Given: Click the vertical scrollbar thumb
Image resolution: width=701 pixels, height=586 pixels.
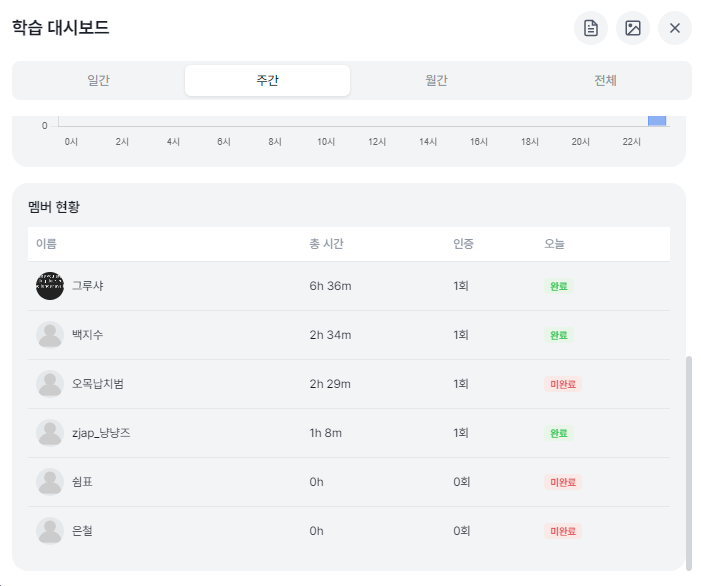Looking at the screenshot, I should pyautogui.click(x=688, y=460).
